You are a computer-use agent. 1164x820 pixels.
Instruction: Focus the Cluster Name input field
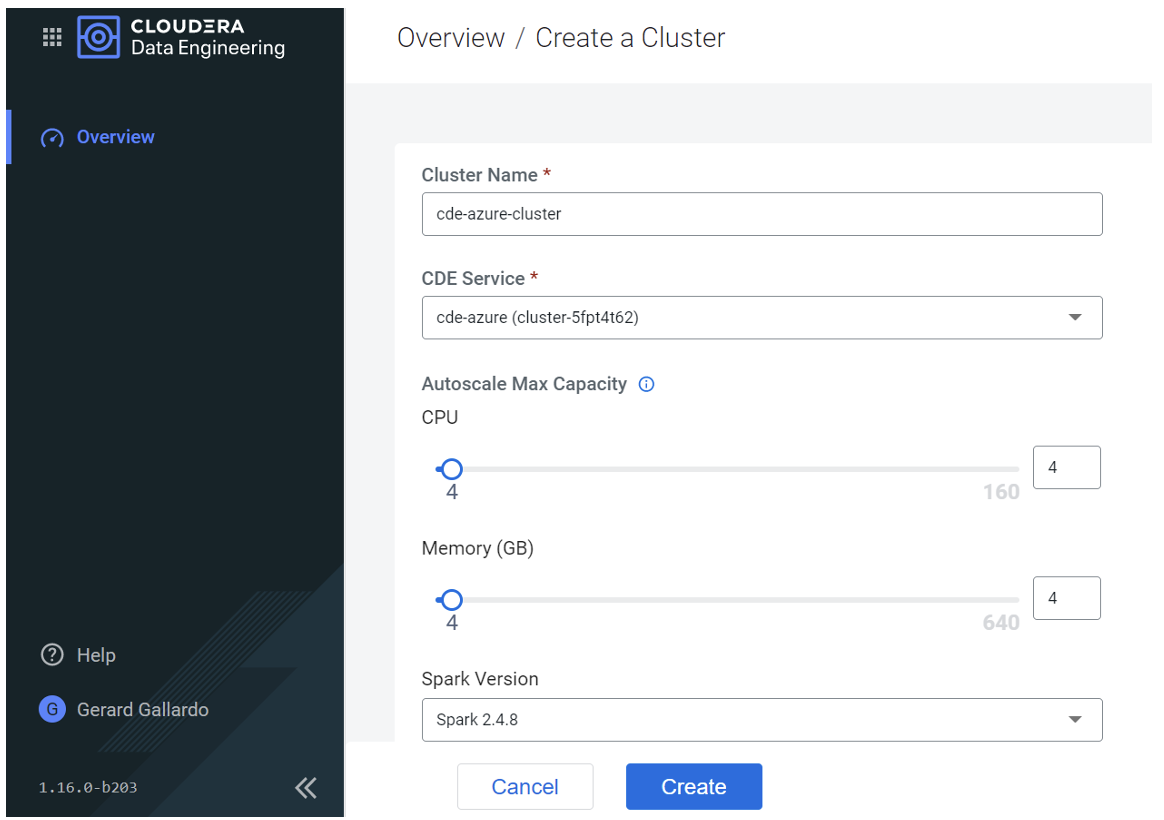762,214
